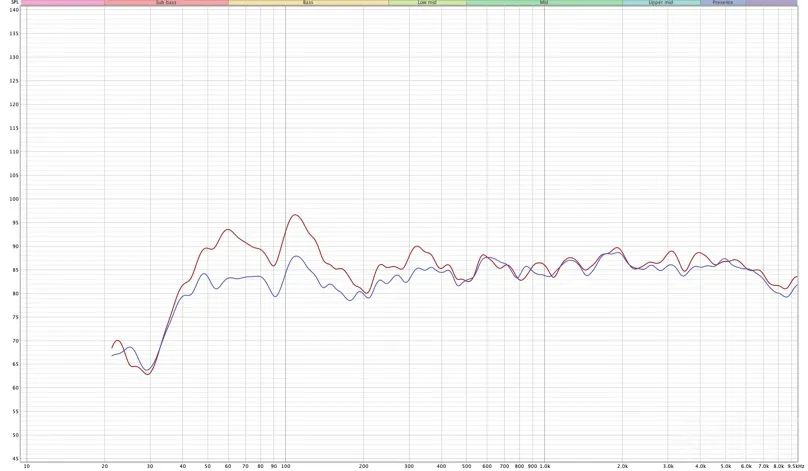Click the Upper mid band label
The width and height of the screenshot is (808, 471).
[660, 3]
